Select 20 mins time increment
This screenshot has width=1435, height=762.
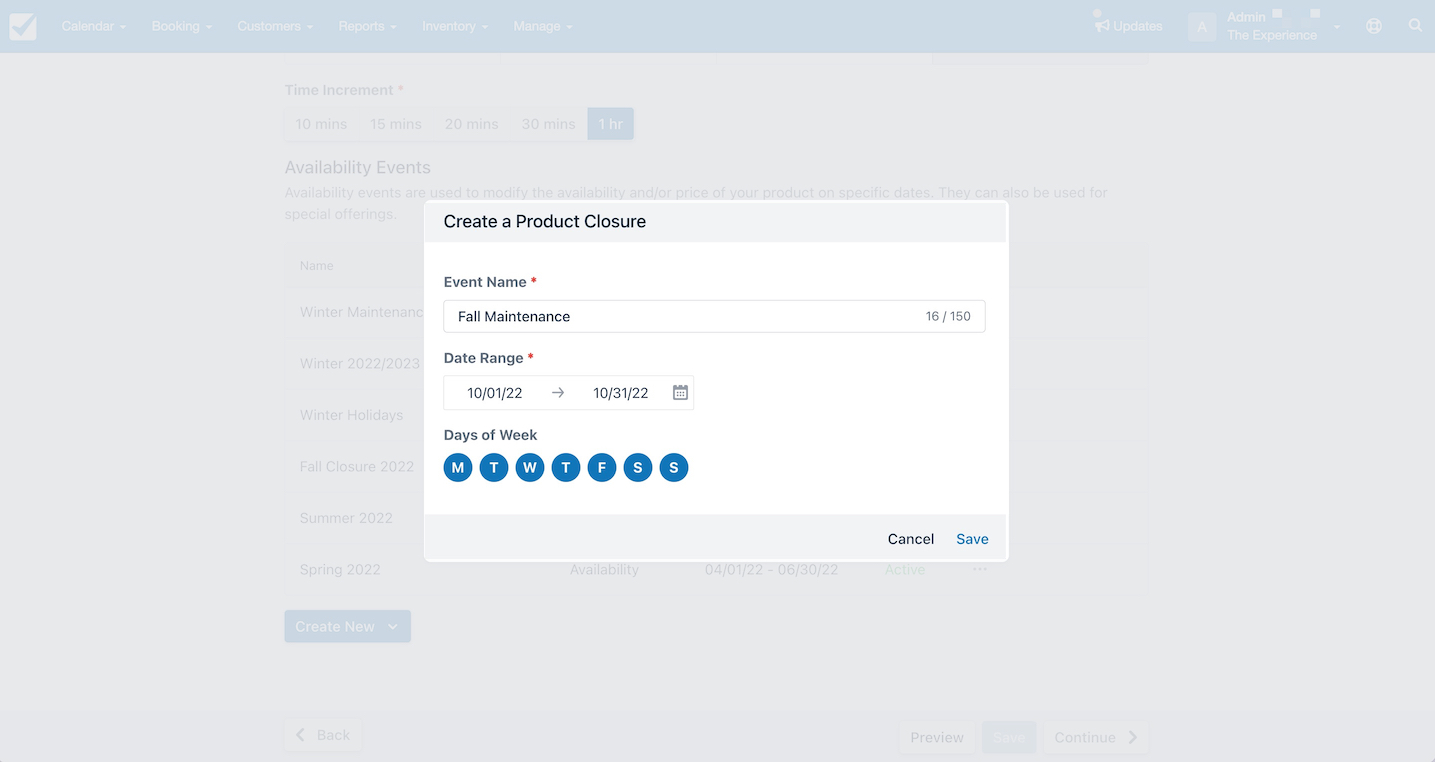pyautogui.click(x=471, y=124)
